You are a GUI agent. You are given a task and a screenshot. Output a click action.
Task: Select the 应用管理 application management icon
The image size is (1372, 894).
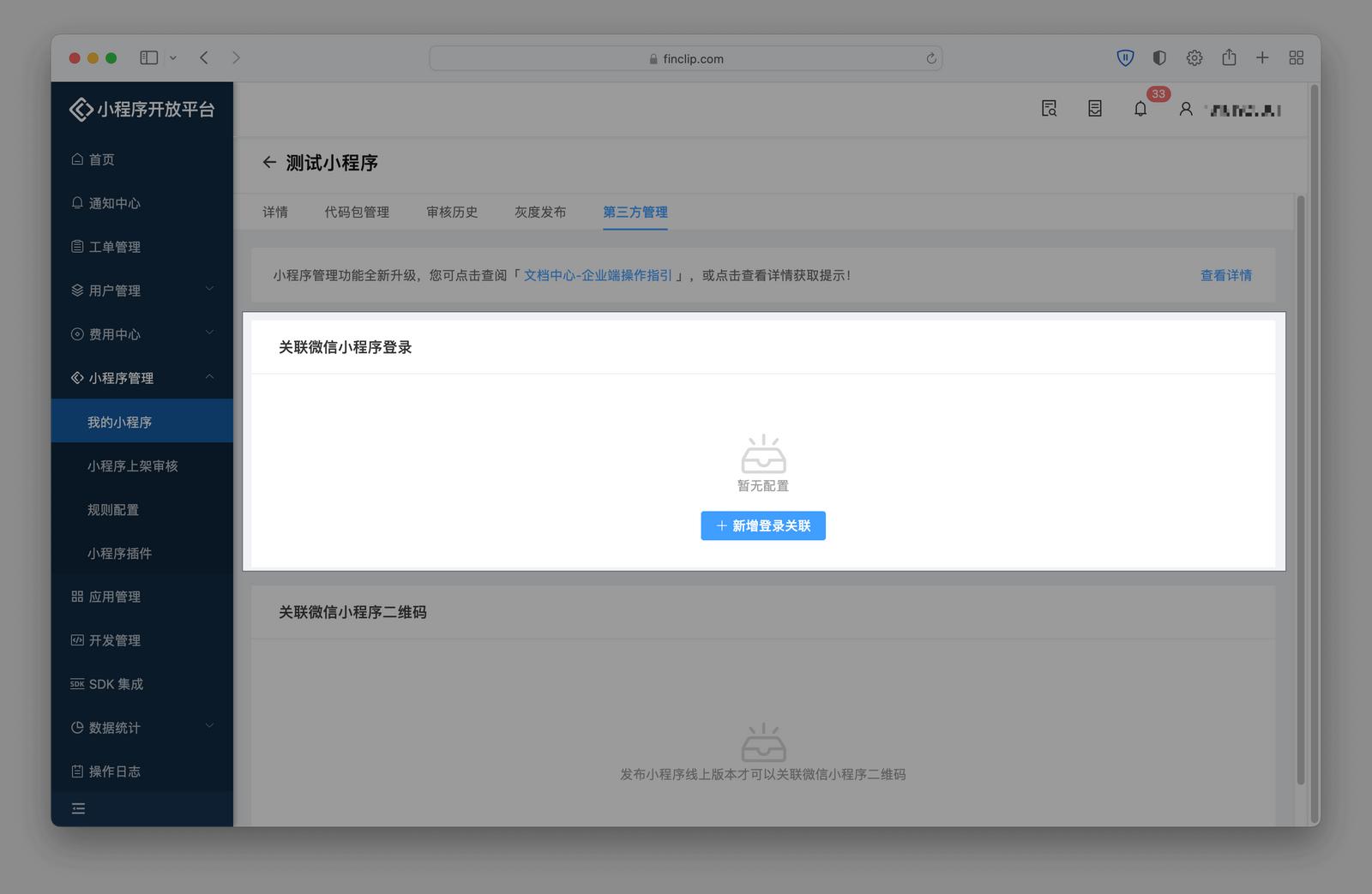point(77,597)
